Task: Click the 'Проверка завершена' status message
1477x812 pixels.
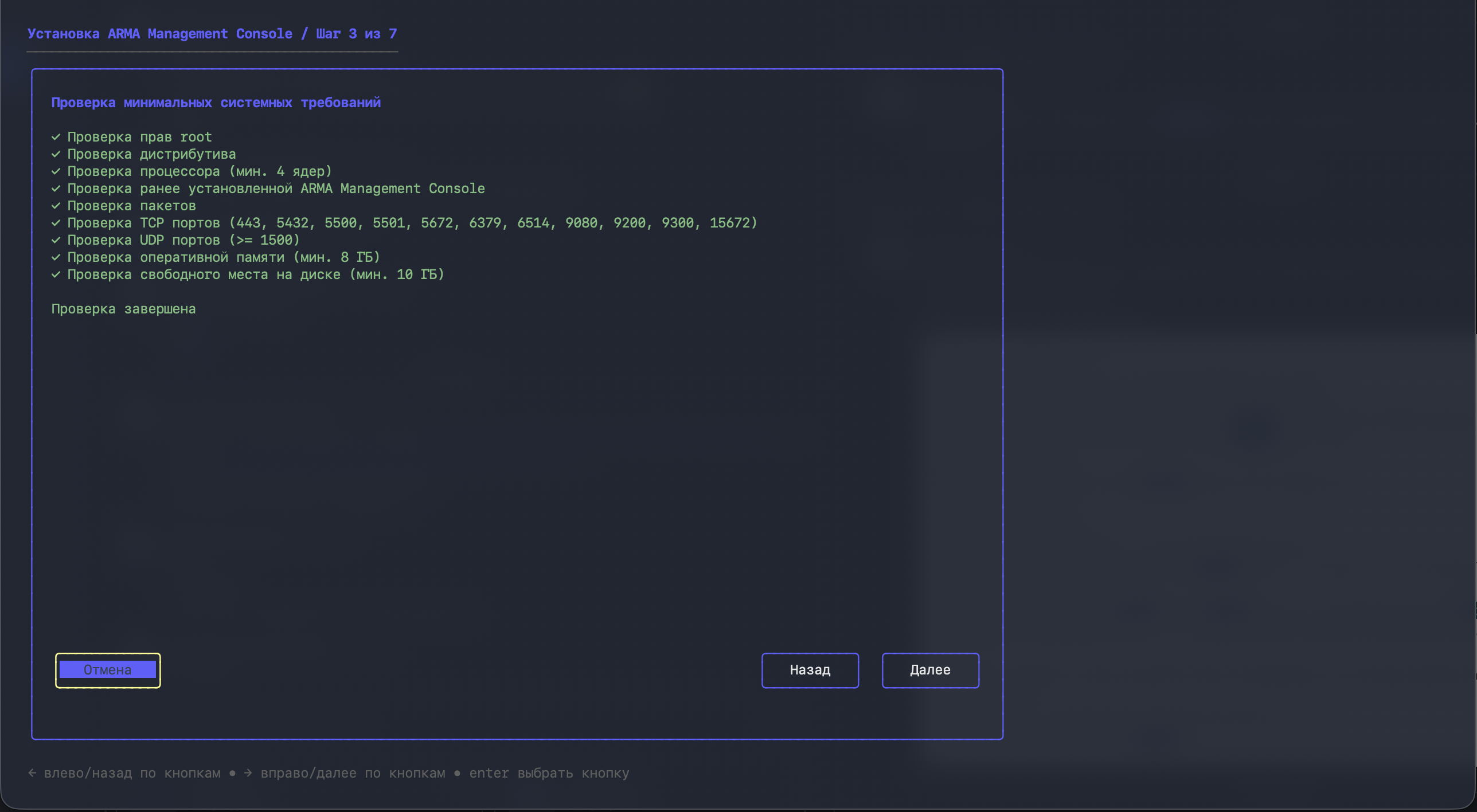Action: coord(124,309)
